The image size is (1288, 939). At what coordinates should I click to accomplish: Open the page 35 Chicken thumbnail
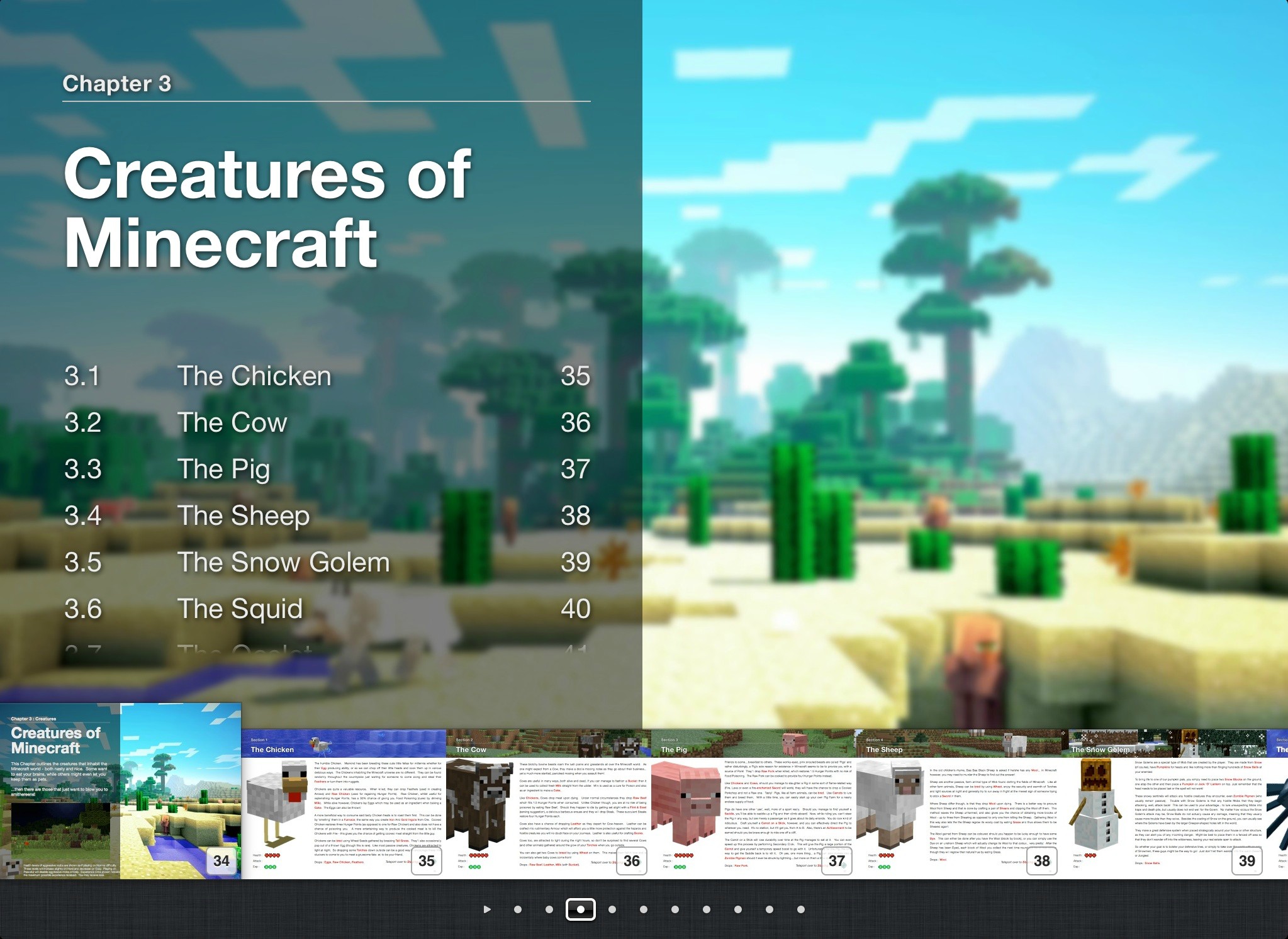click(x=344, y=804)
